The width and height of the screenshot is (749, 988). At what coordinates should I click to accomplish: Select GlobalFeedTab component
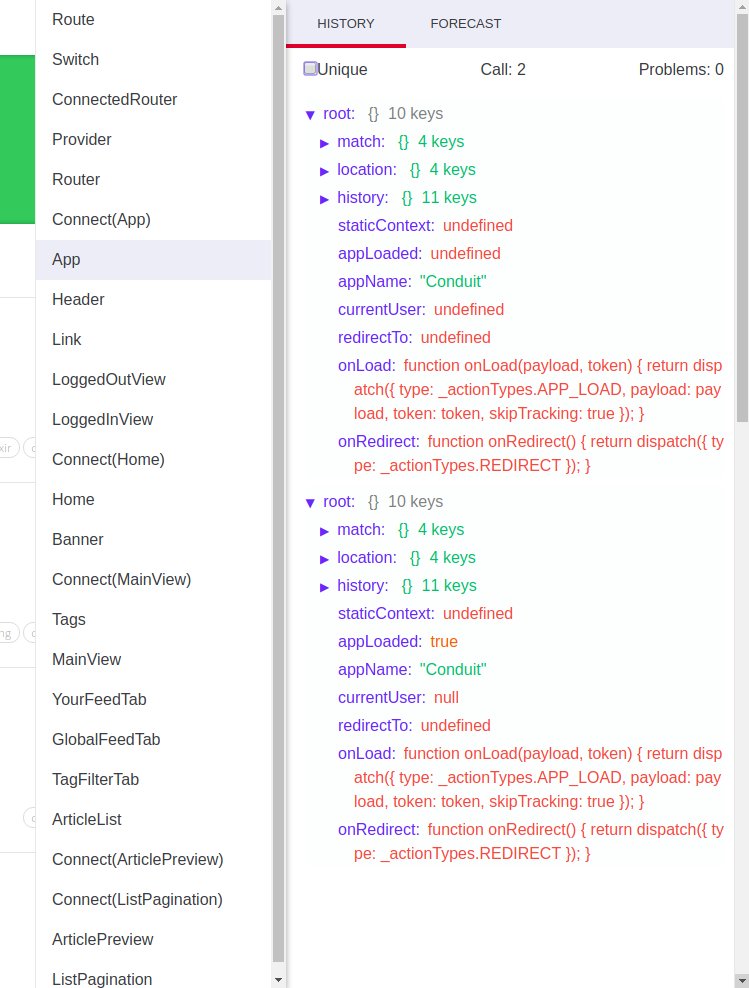[154, 740]
